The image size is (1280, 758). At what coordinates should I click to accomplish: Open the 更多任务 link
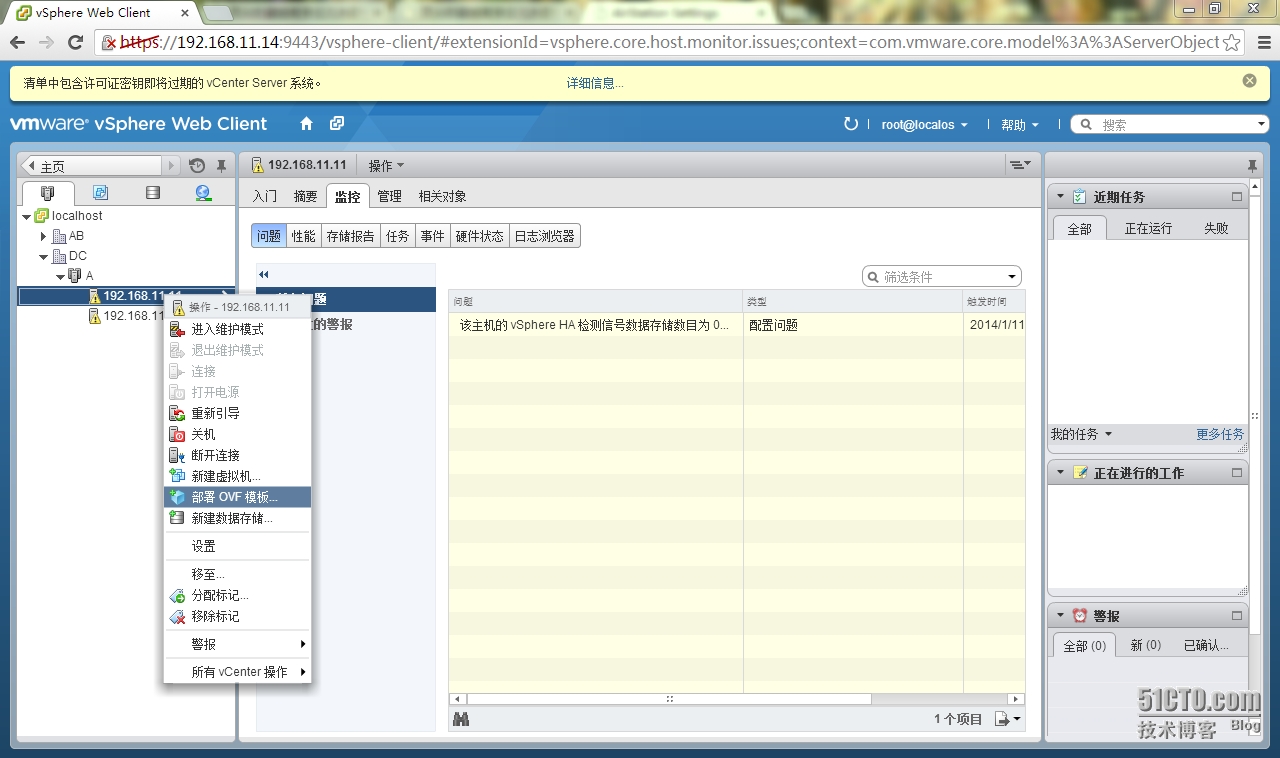click(1220, 434)
